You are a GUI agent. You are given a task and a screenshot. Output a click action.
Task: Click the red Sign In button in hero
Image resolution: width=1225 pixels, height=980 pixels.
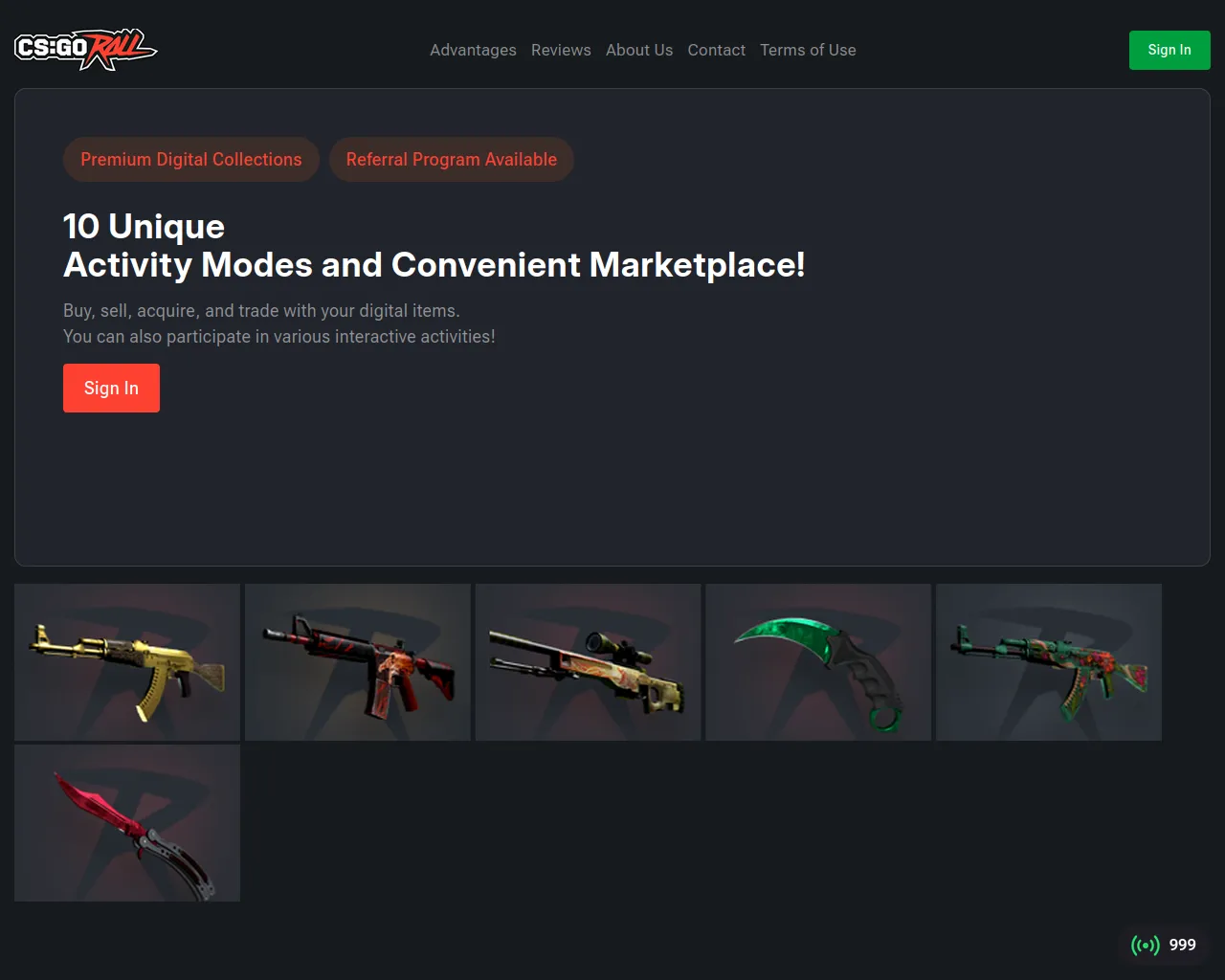(x=111, y=388)
